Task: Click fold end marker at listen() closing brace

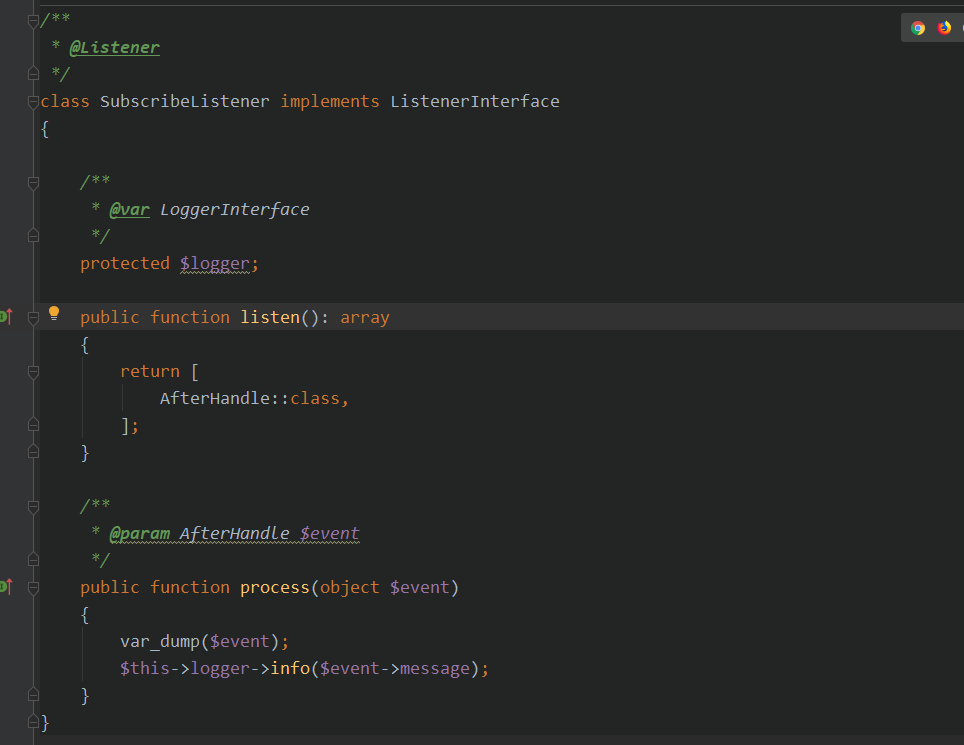Action: [34, 452]
